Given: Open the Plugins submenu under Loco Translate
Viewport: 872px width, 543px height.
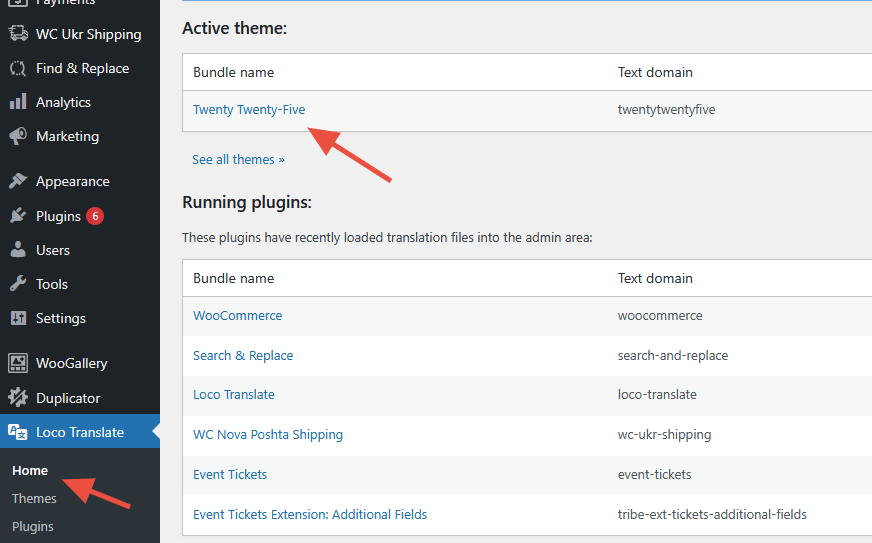Looking at the screenshot, I should point(33,526).
